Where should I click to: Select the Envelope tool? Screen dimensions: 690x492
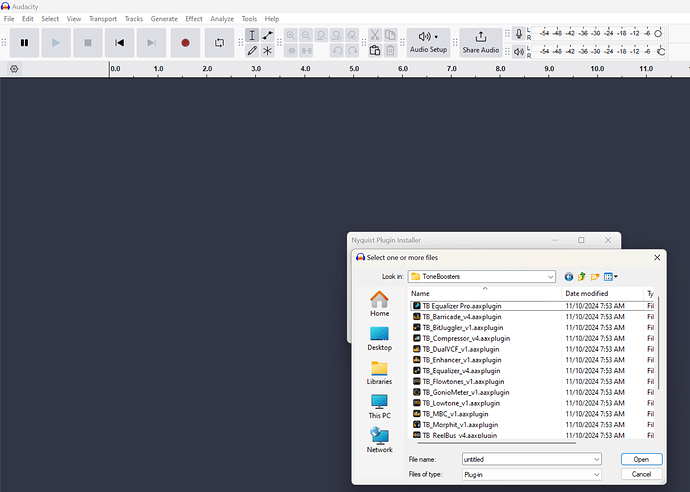pyautogui.click(x=268, y=35)
